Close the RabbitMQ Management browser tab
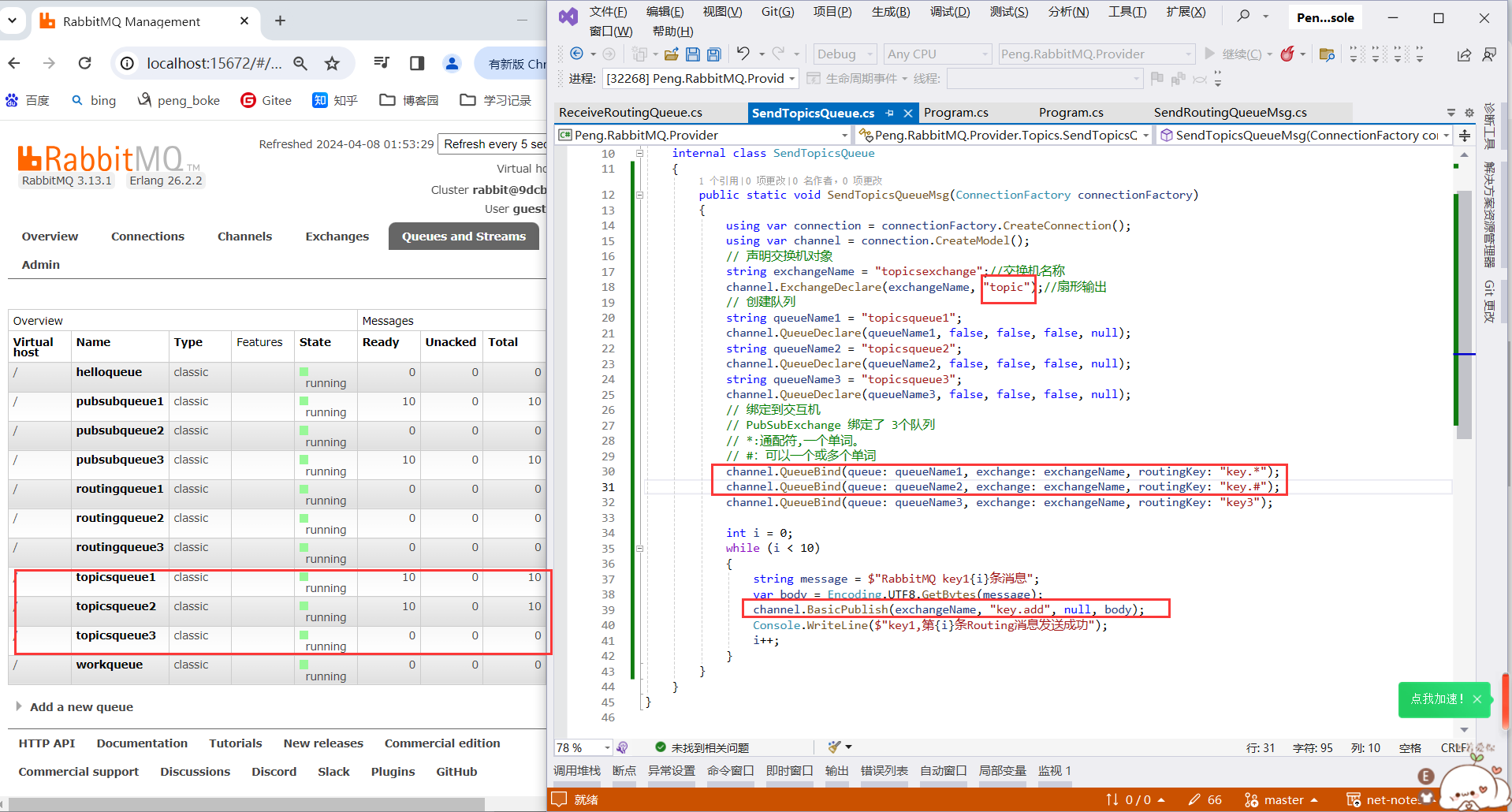Image resolution: width=1512 pixels, height=812 pixels. pos(244,21)
